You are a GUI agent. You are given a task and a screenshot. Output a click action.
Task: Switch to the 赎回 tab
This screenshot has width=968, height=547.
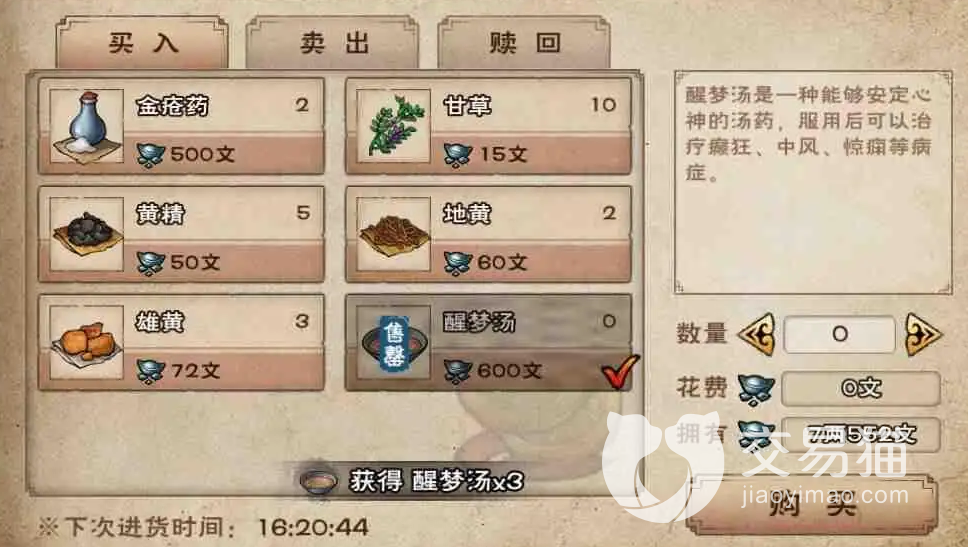[524, 42]
